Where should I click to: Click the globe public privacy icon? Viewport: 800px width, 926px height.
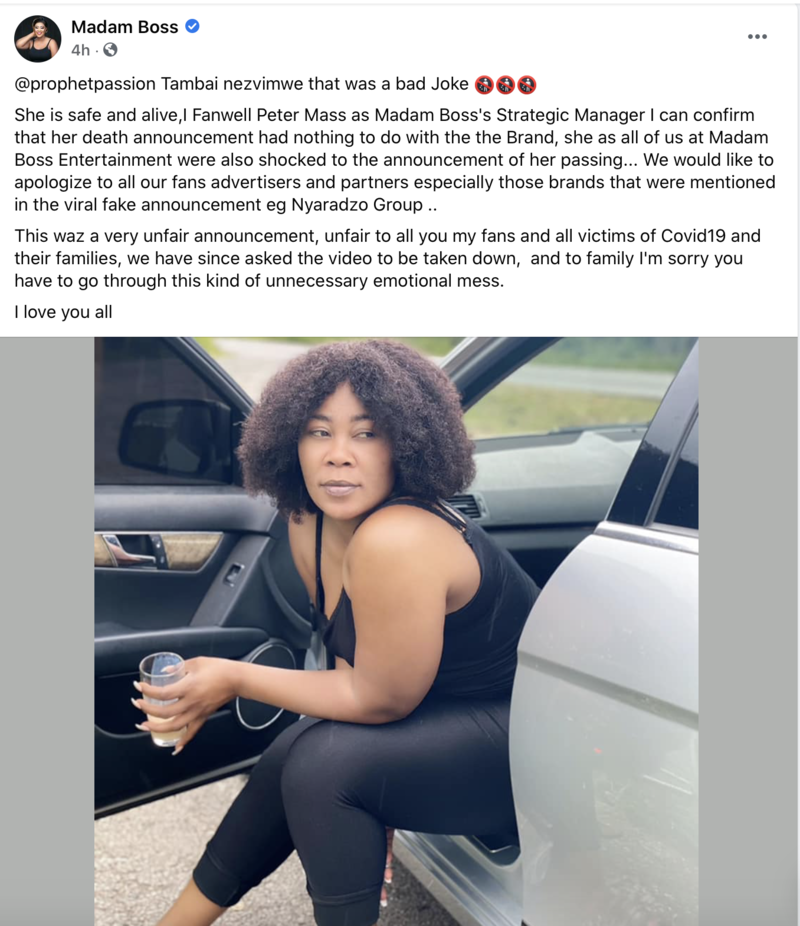[110, 50]
